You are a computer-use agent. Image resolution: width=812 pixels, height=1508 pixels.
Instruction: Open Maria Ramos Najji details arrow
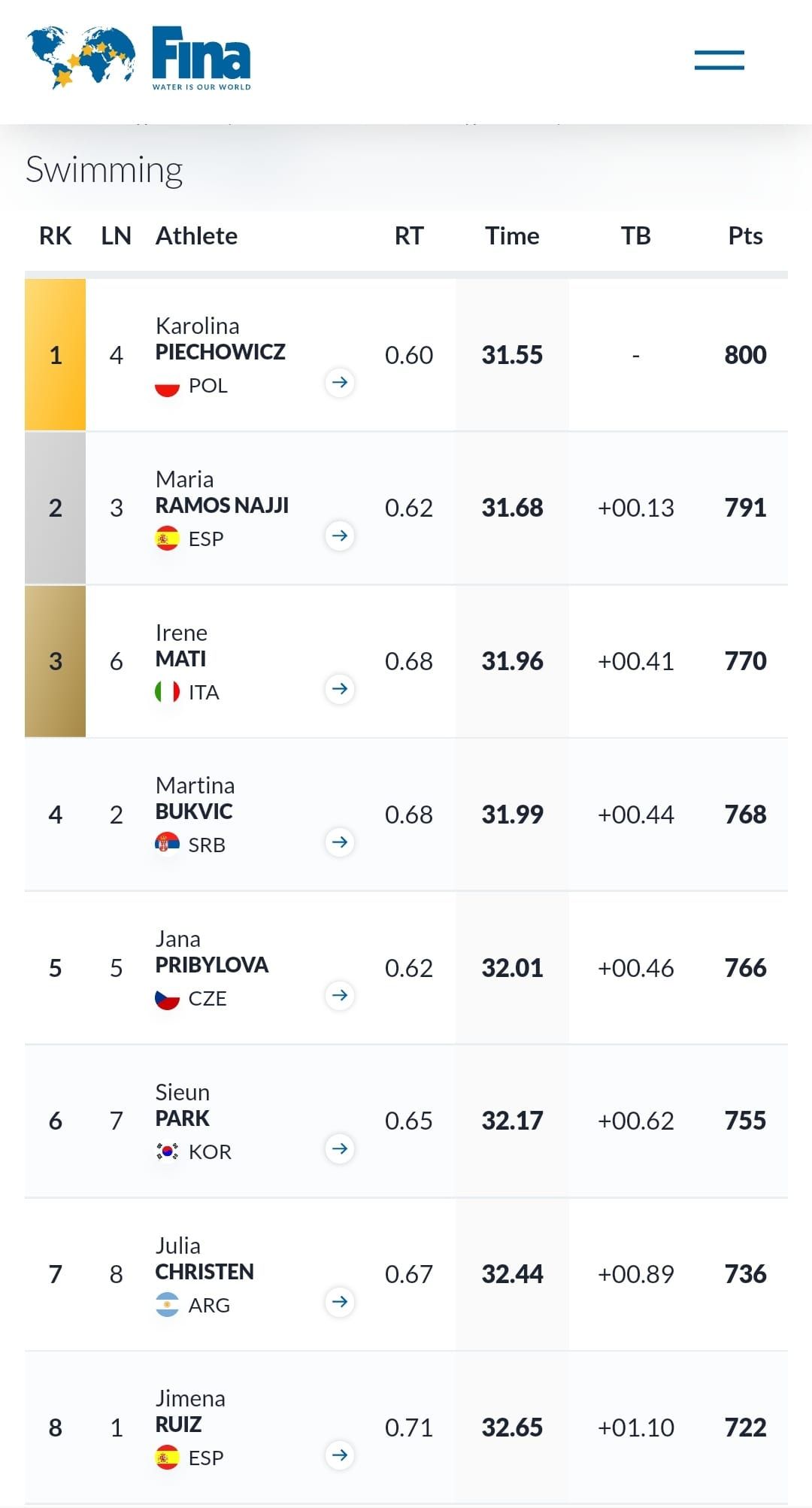(340, 536)
